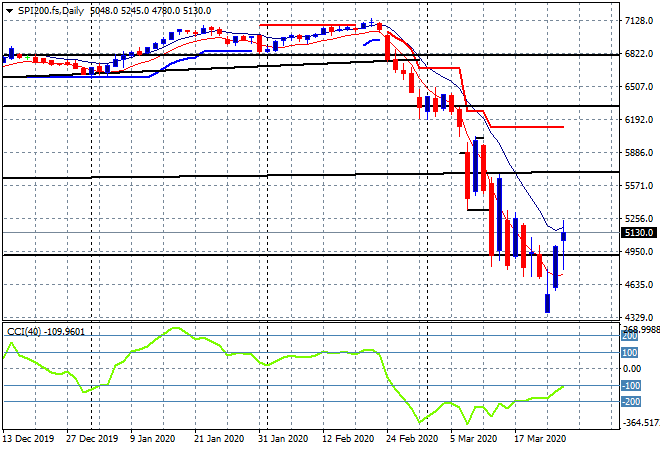660x450 pixels.
Task: Click the 9 Jan 2020 date label
Action: [152, 439]
